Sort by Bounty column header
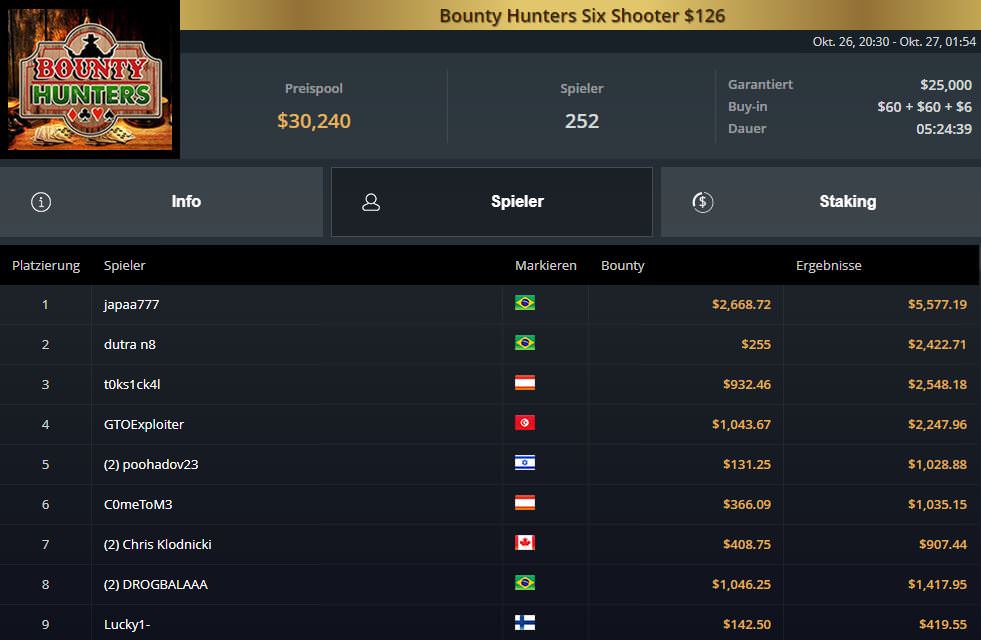The height and width of the screenshot is (640, 981). tap(622, 266)
